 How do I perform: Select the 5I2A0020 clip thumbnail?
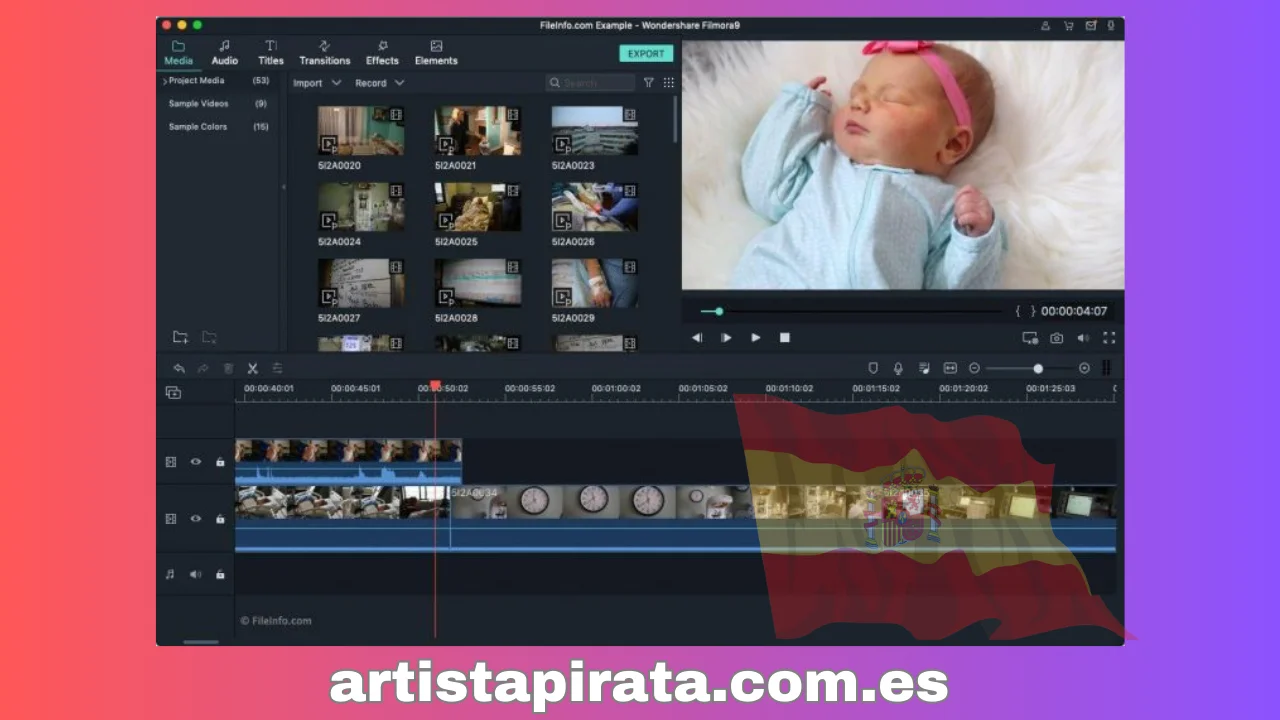pos(361,131)
